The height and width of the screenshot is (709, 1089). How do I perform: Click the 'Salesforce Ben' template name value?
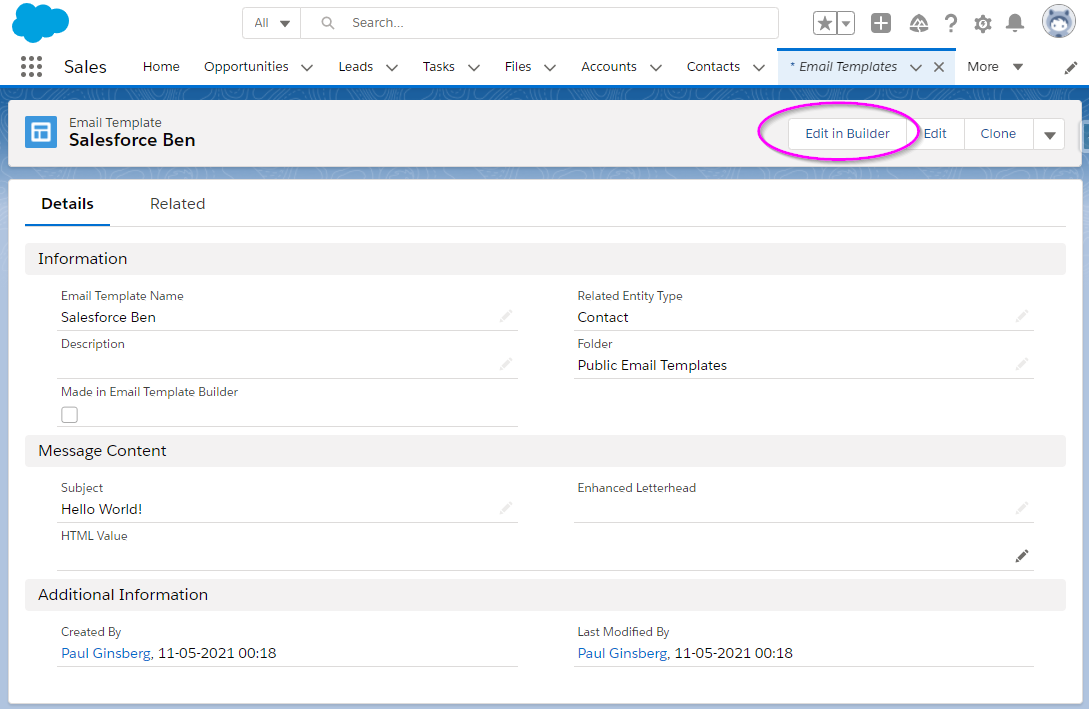108,317
